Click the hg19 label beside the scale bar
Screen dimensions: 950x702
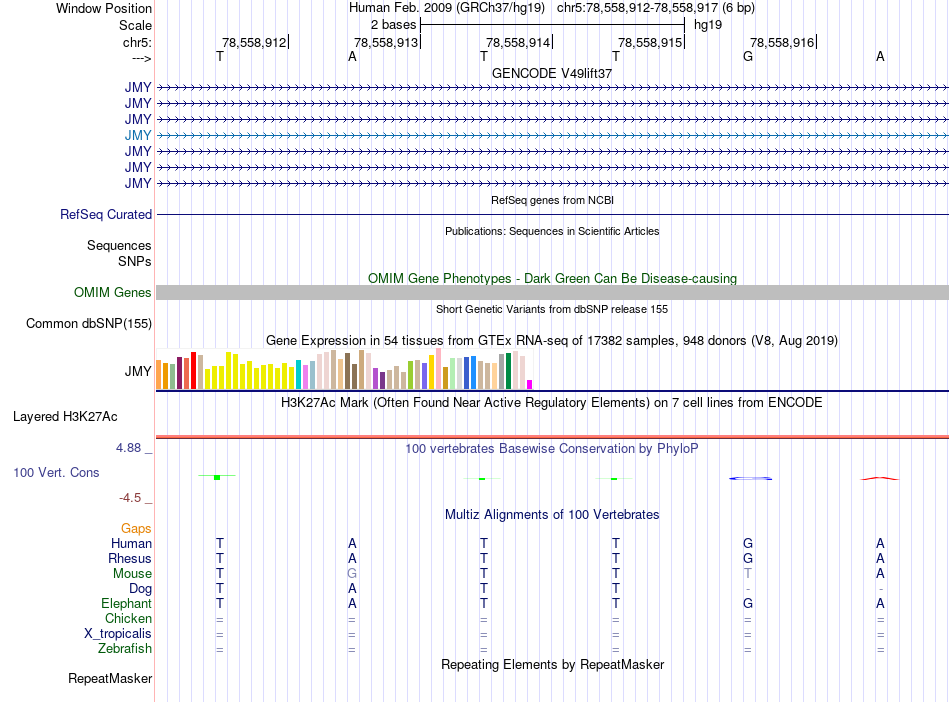click(708, 25)
